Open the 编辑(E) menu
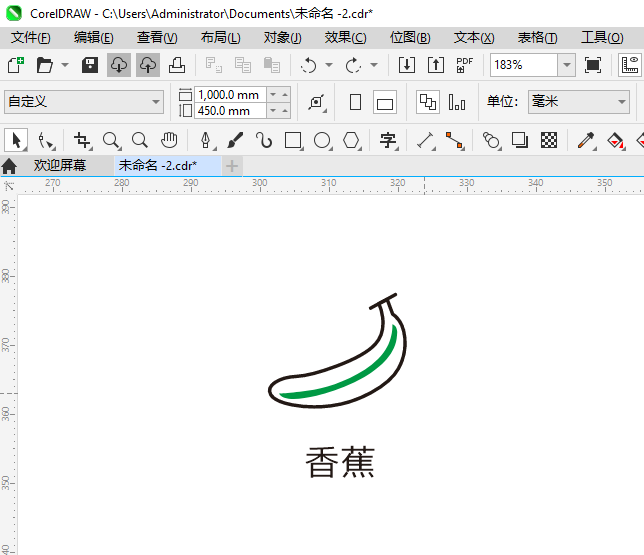 [x=94, y=38]
